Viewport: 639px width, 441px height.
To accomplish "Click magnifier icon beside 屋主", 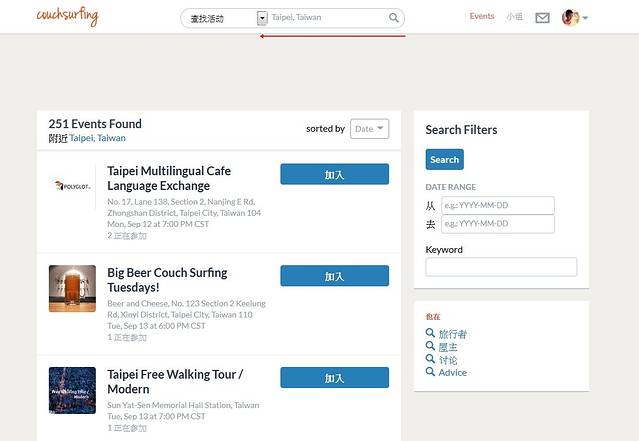I will (x=430, y=347).
